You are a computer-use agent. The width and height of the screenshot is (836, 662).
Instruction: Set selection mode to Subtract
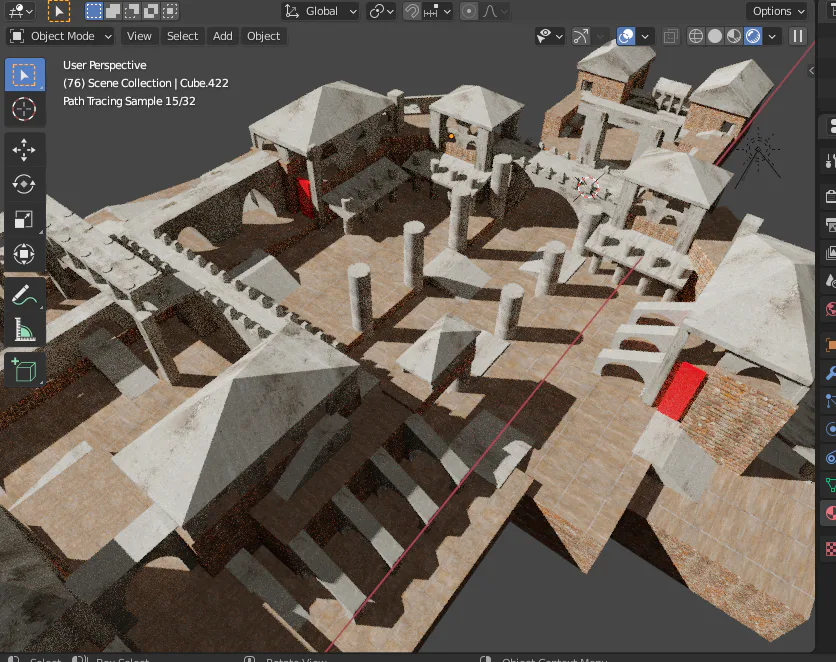132,11
